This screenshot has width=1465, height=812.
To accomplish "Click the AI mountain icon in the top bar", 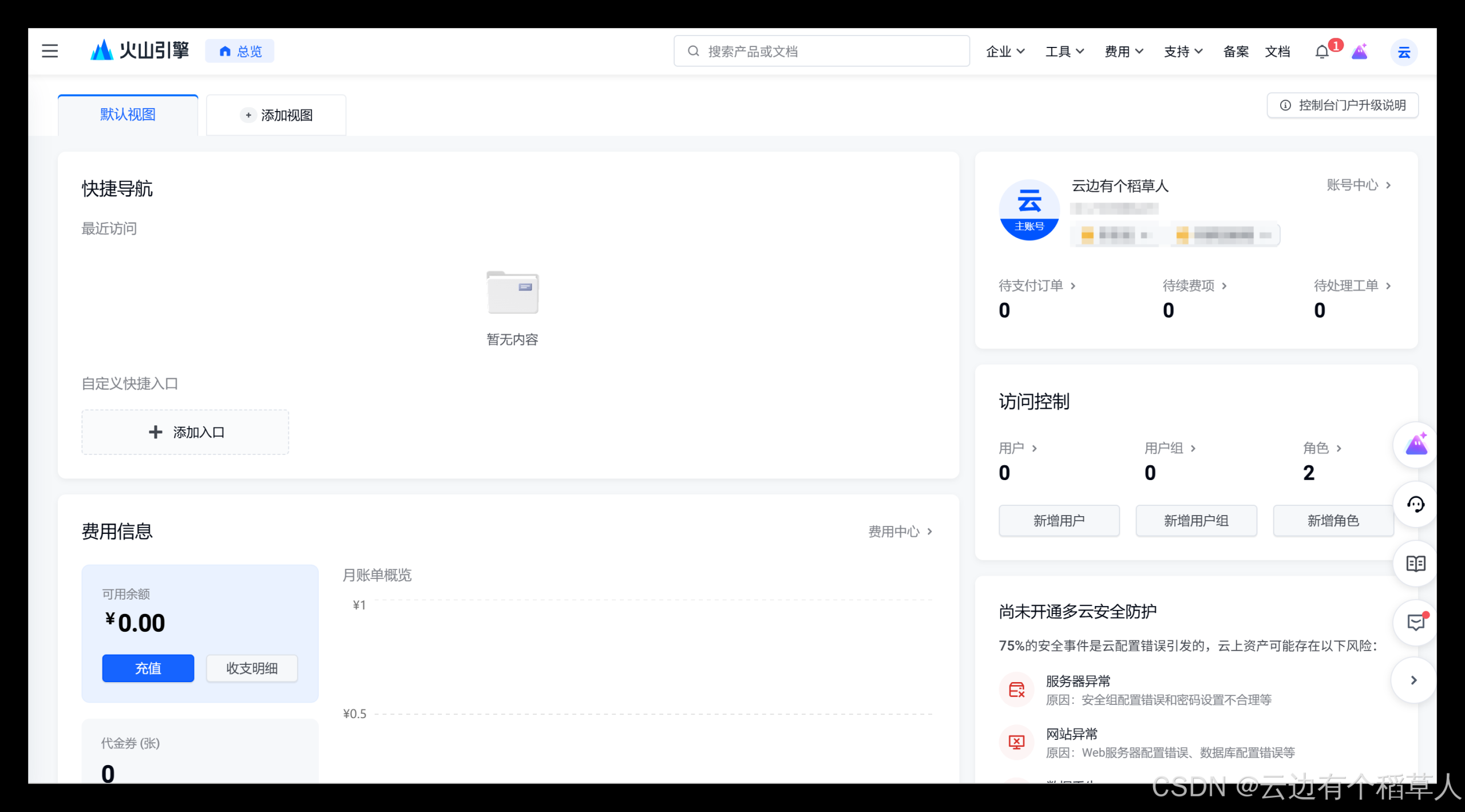I will [x=1360, y=51].
